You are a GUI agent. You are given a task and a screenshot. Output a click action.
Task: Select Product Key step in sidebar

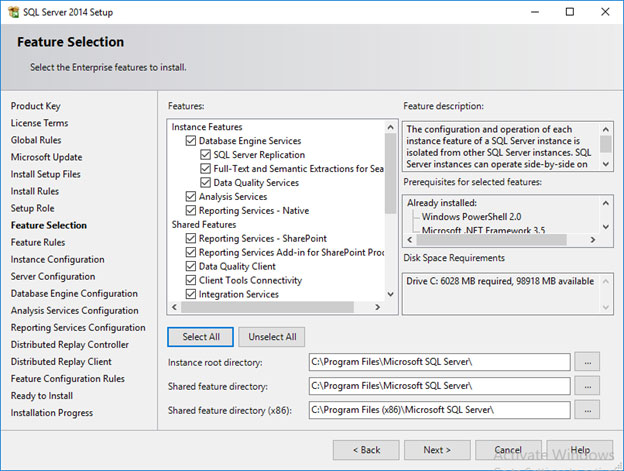[36, 106]
